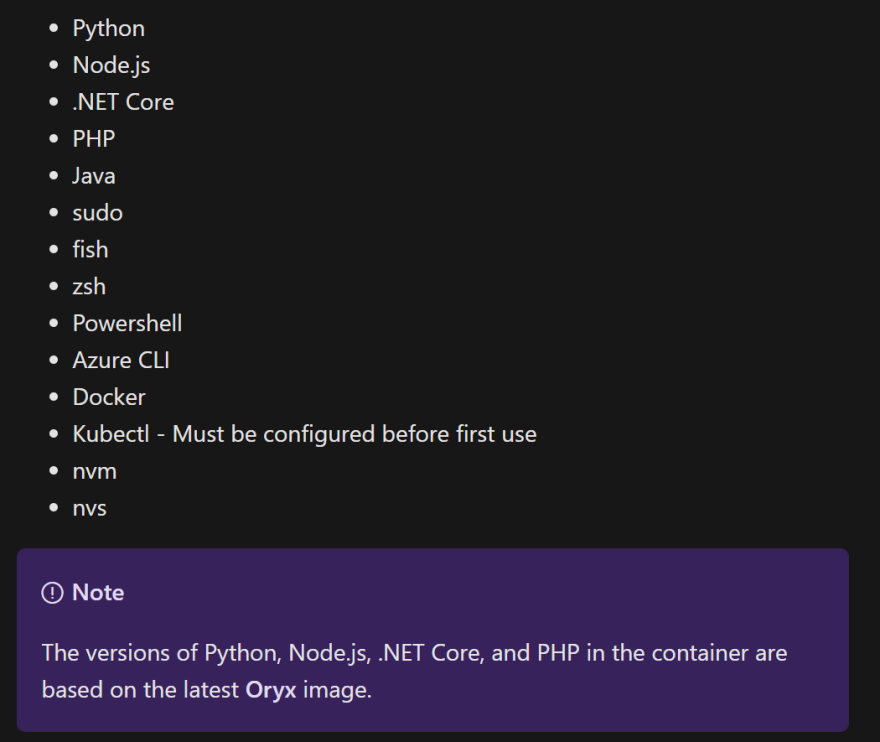Click the Azure CLI list item
880x742 pixels.
click(121, 360)
